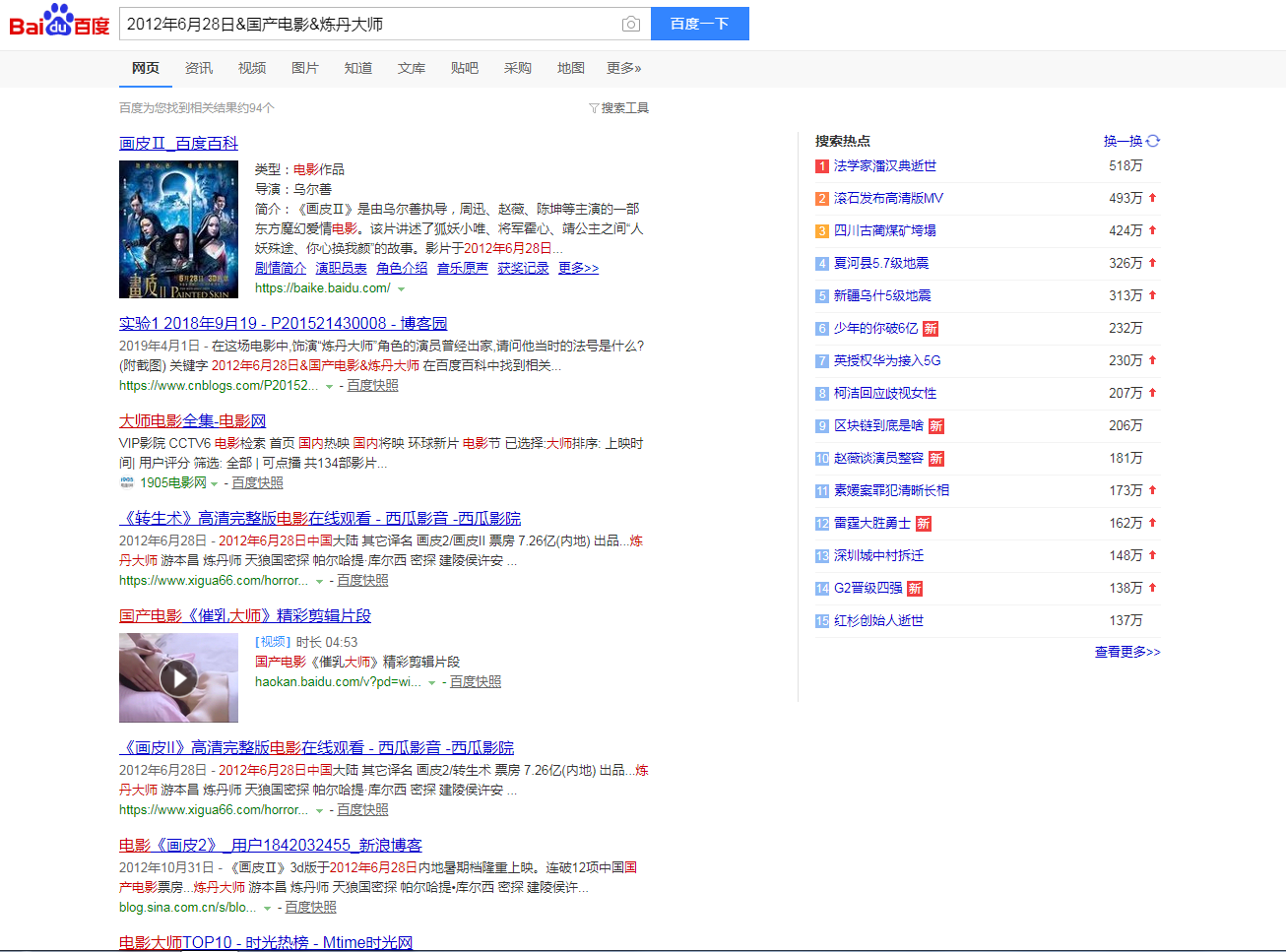This screenshot has width=1286, height=952.
Task: Click the red up arrow beside 424万
Action: point(1153,230)
